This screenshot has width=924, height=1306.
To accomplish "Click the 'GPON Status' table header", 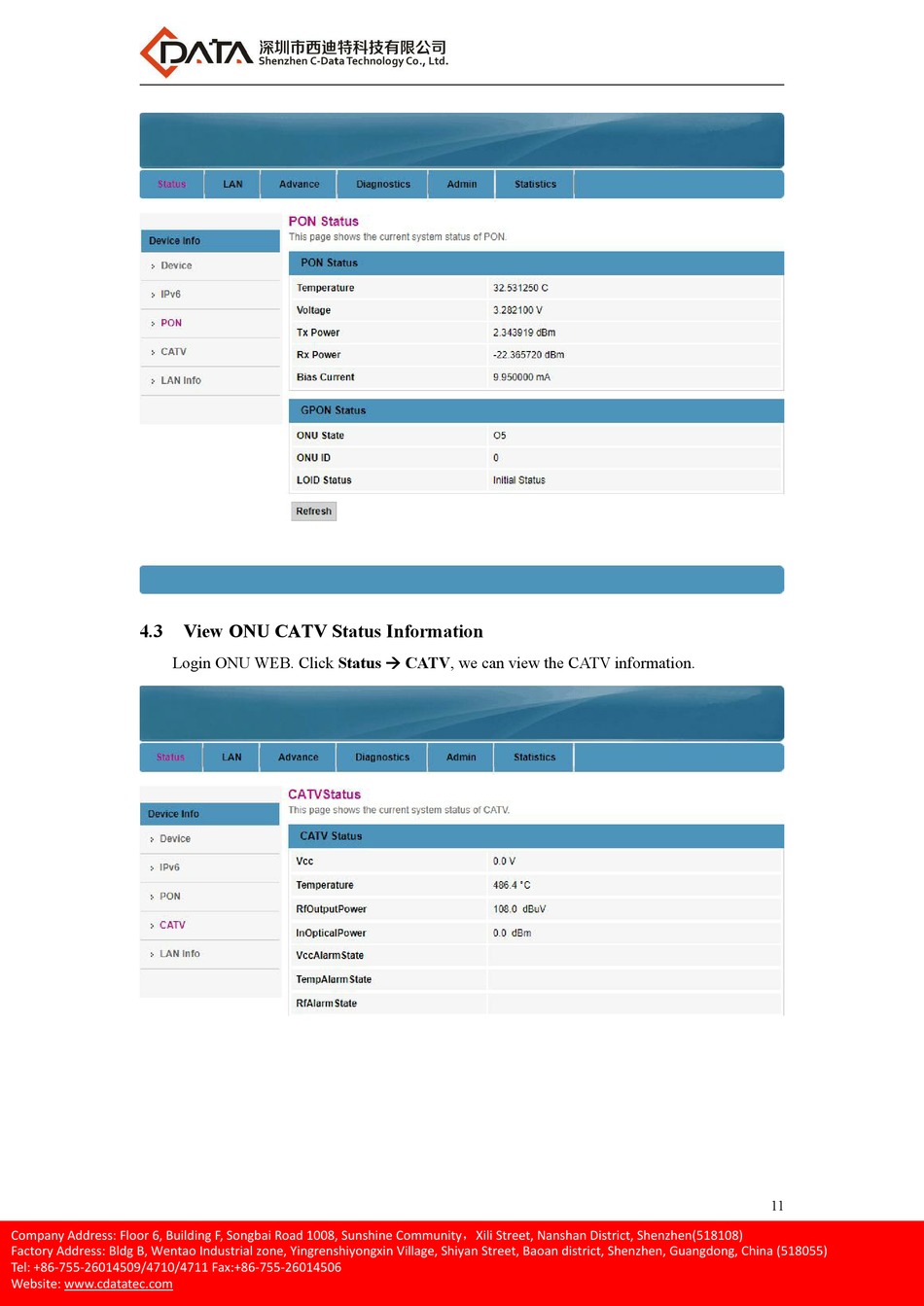I will pyautogui.click(x=536, y=410).
